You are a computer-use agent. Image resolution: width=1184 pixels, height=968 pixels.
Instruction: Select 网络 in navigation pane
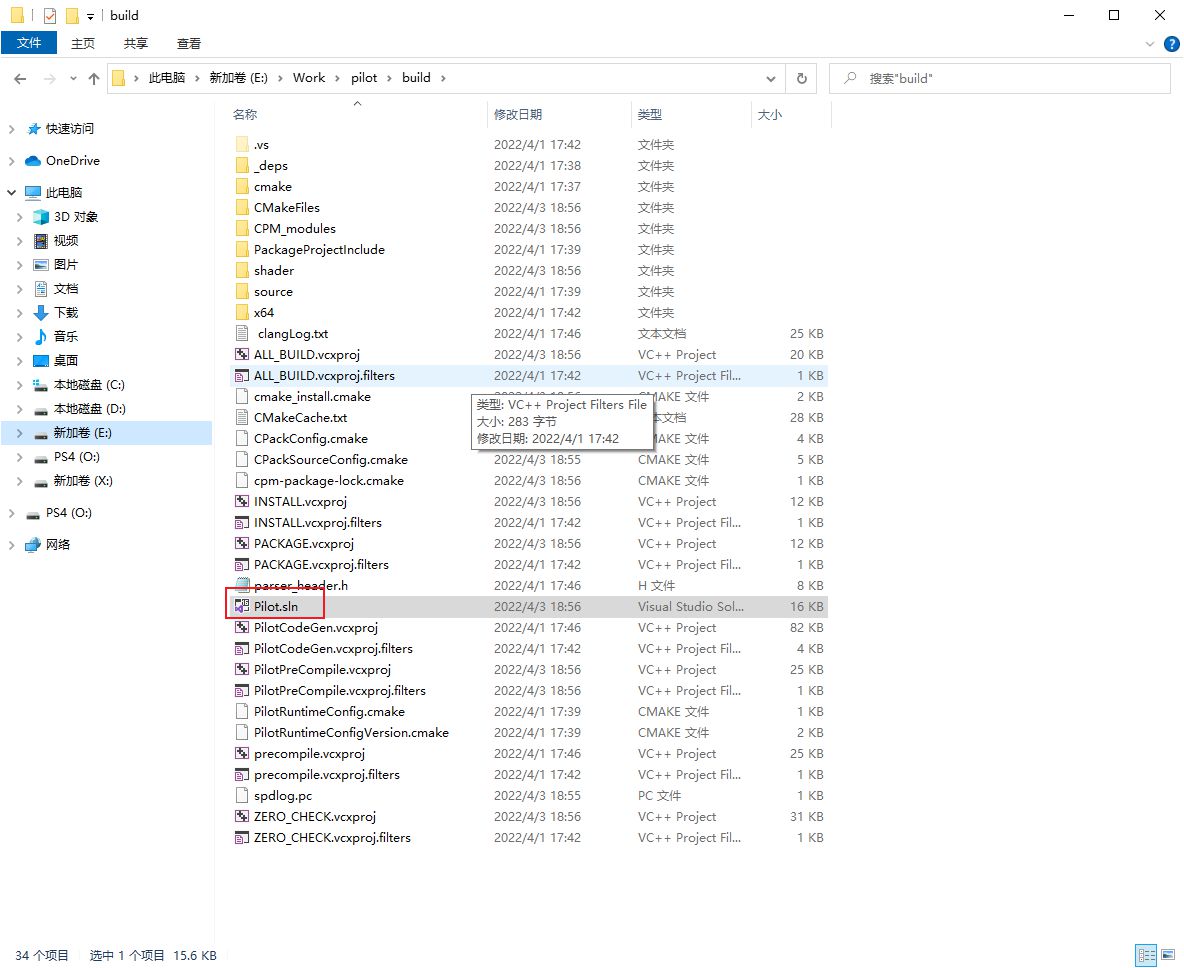coord(57,544)
